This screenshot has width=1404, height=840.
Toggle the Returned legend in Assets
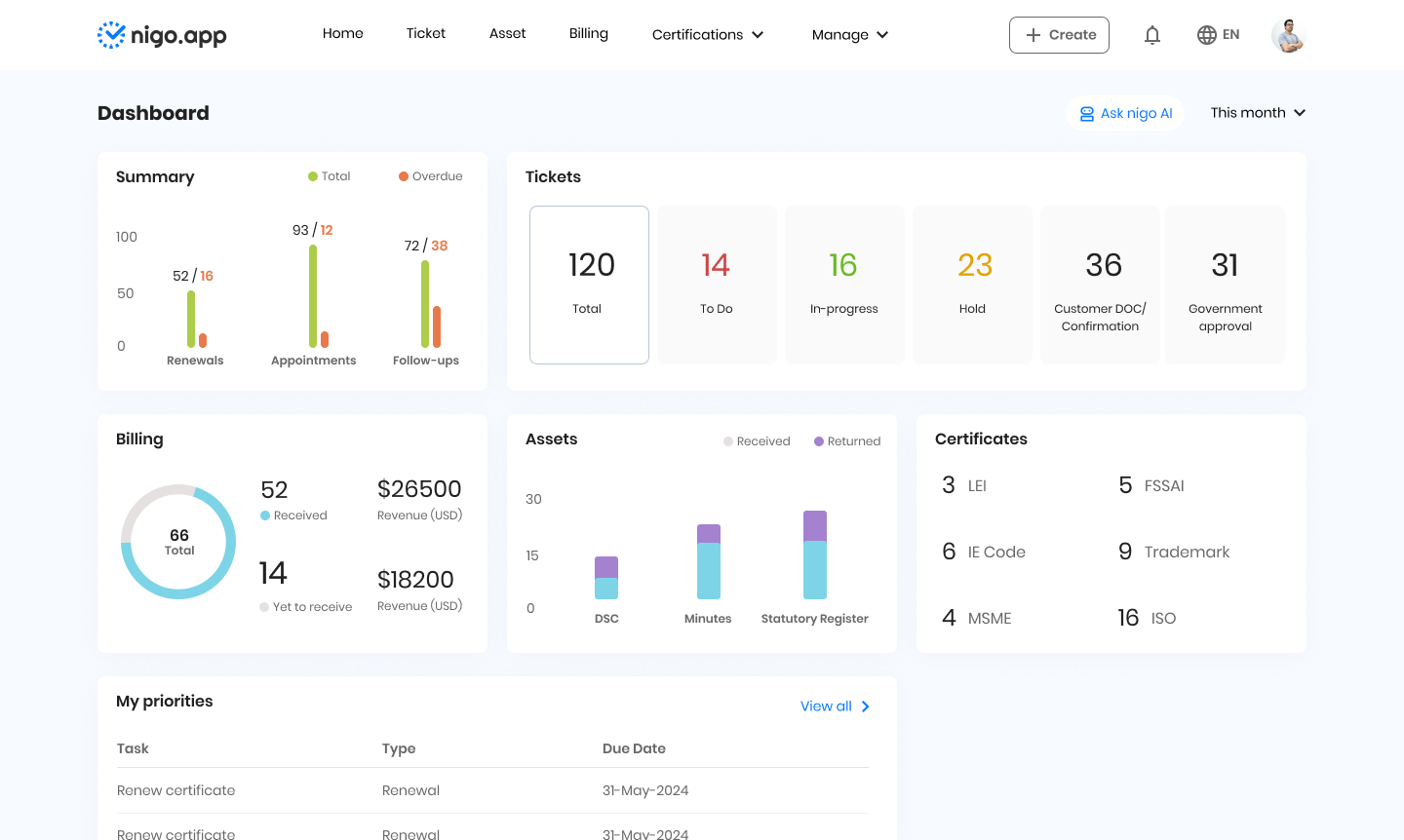click(847, 441)
